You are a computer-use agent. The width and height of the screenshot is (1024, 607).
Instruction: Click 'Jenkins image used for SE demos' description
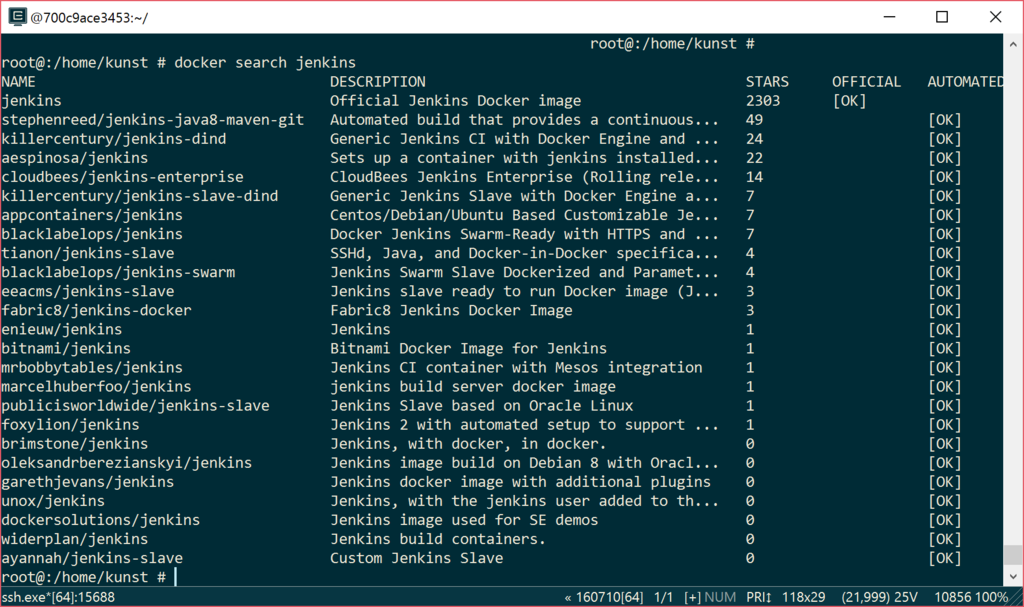[x=464, y=519]
